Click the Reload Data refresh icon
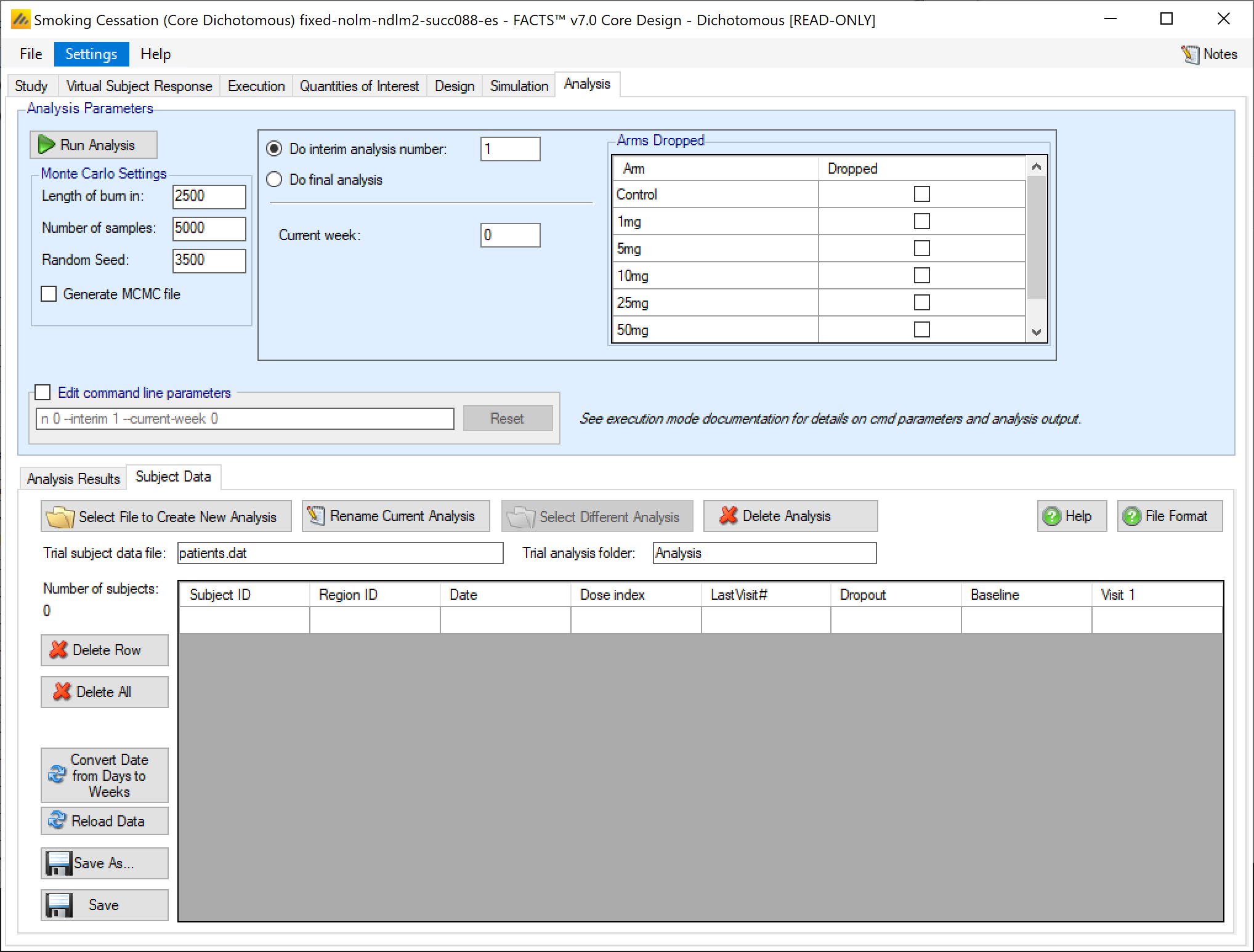The width and height of the screenshot is (1254, 952). point(57,820)
